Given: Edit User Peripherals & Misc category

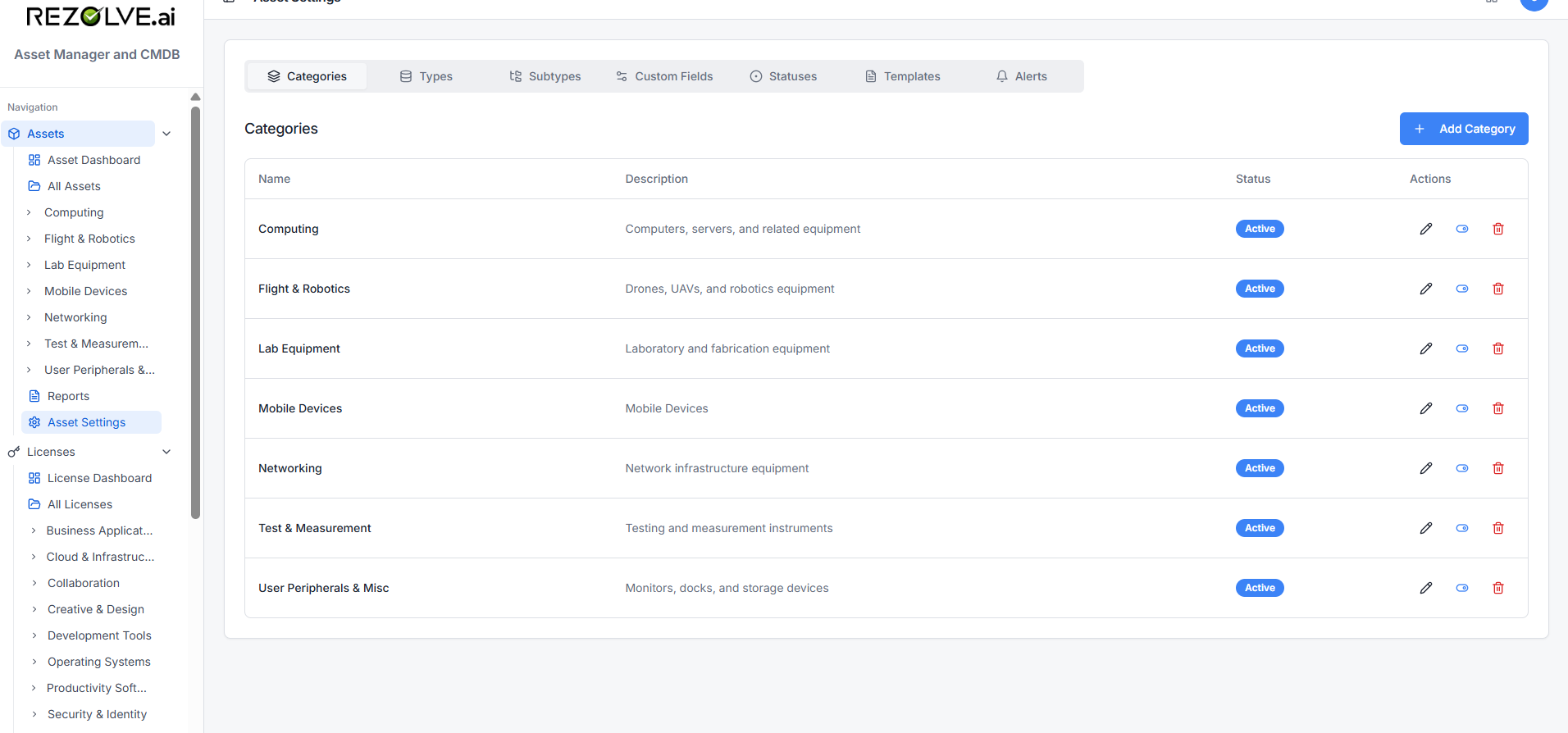Looking at the screenshot, I should click(1426, 588).
